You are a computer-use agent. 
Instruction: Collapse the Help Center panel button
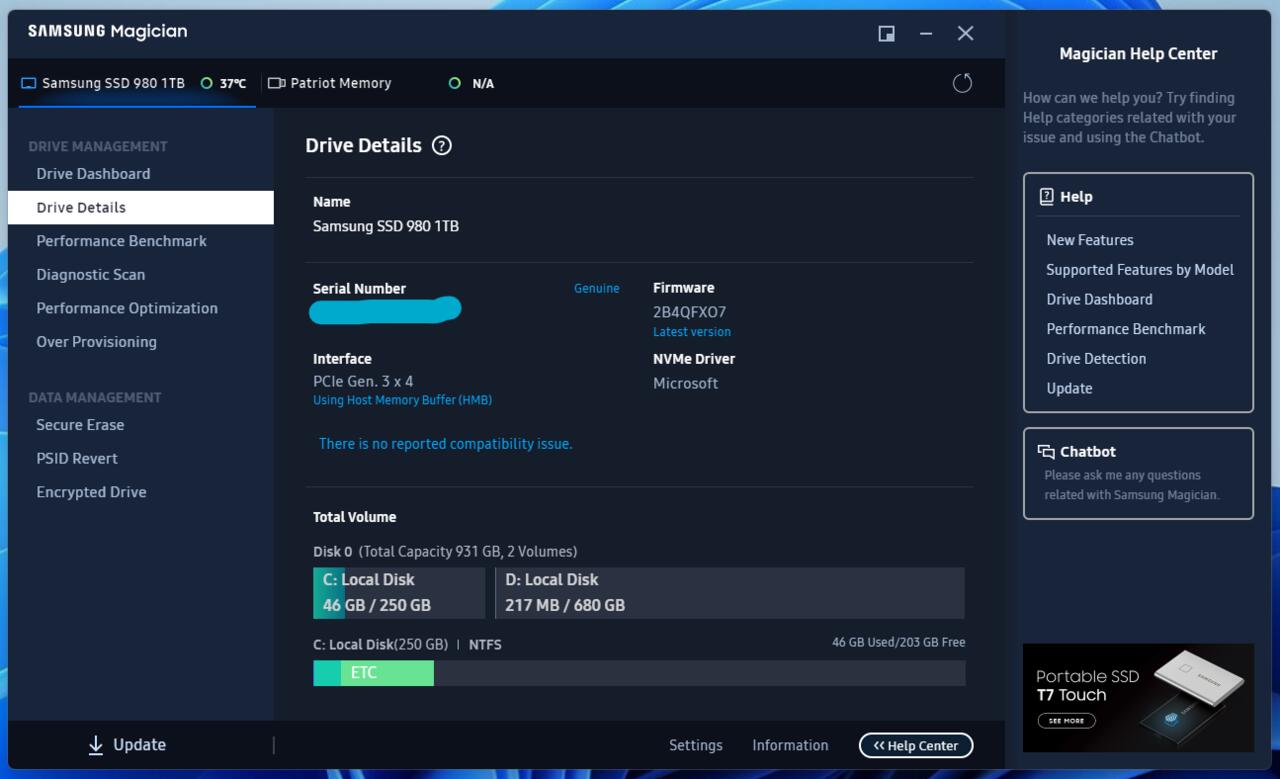[x=916, y=746]
